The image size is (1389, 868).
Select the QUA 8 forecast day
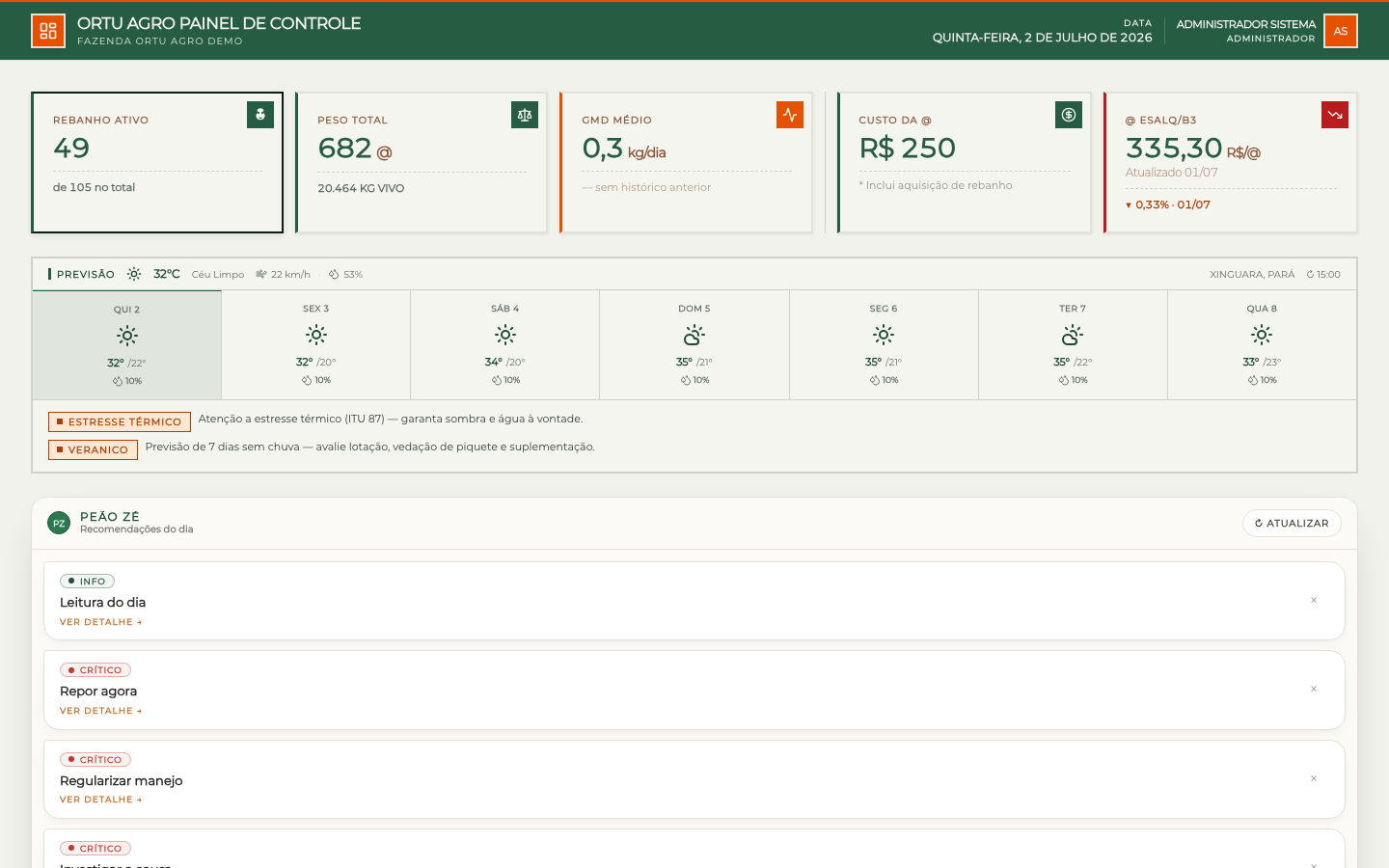point(1262,345)
